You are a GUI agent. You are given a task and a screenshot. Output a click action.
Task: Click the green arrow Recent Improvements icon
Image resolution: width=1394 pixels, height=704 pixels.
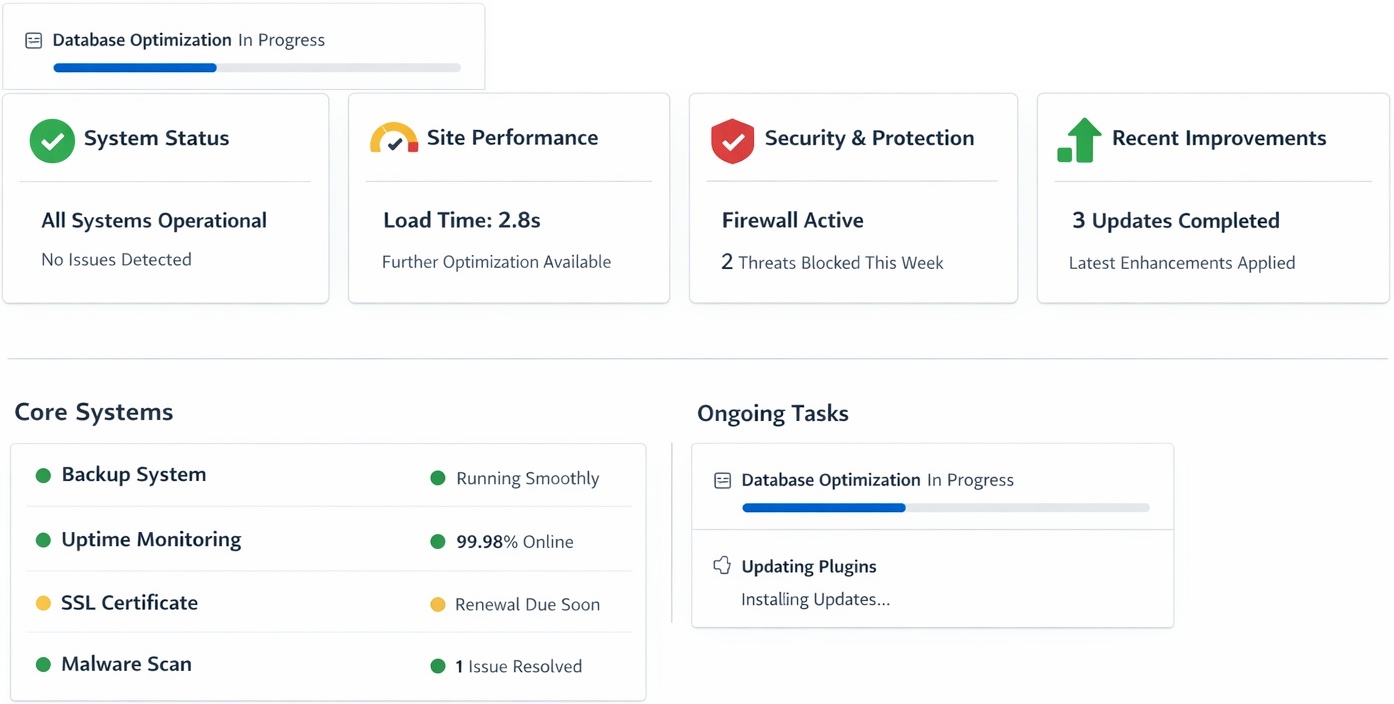point(1079,140)
